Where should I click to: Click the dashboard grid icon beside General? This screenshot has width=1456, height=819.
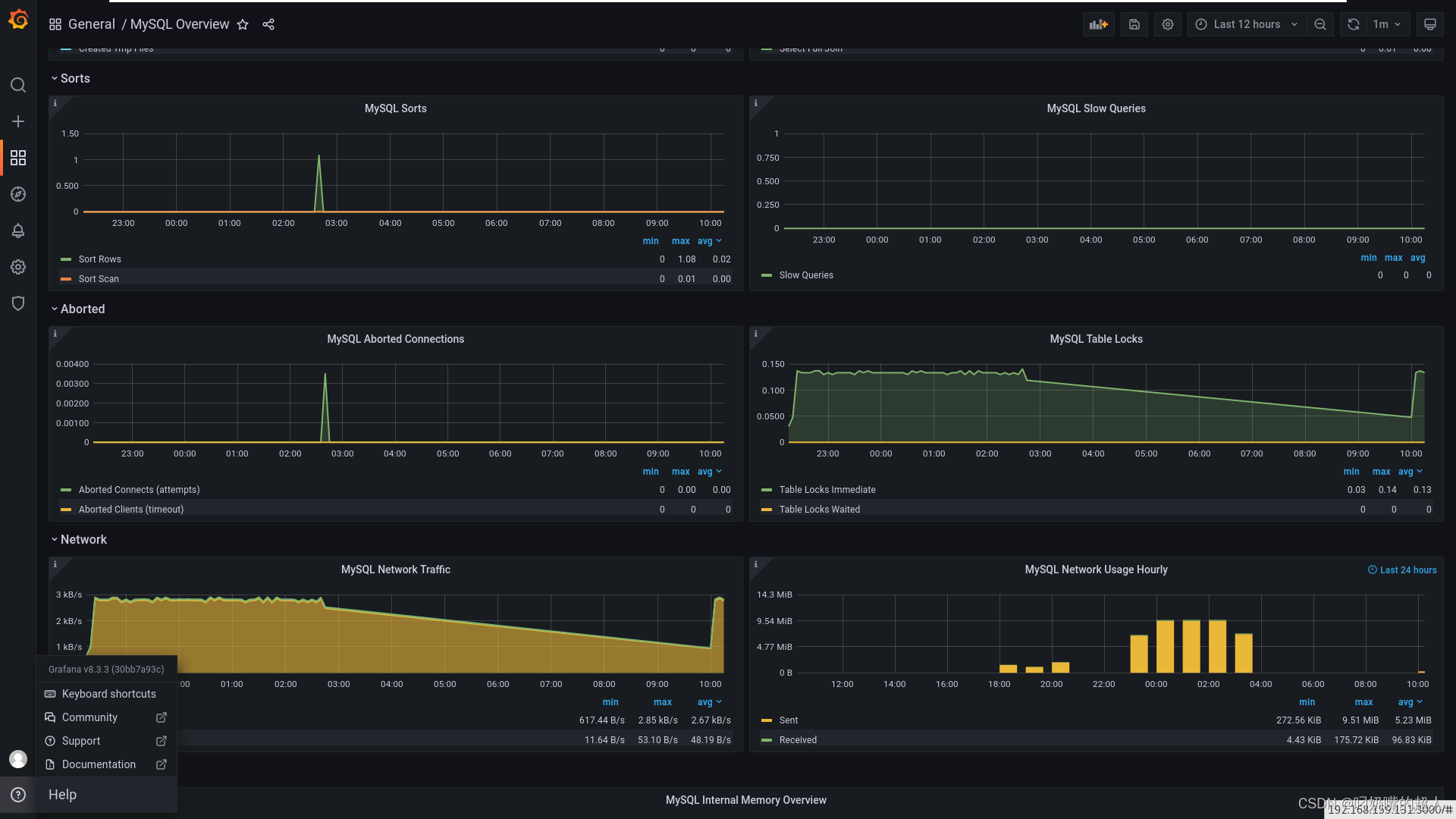click(x=55, y=24)
